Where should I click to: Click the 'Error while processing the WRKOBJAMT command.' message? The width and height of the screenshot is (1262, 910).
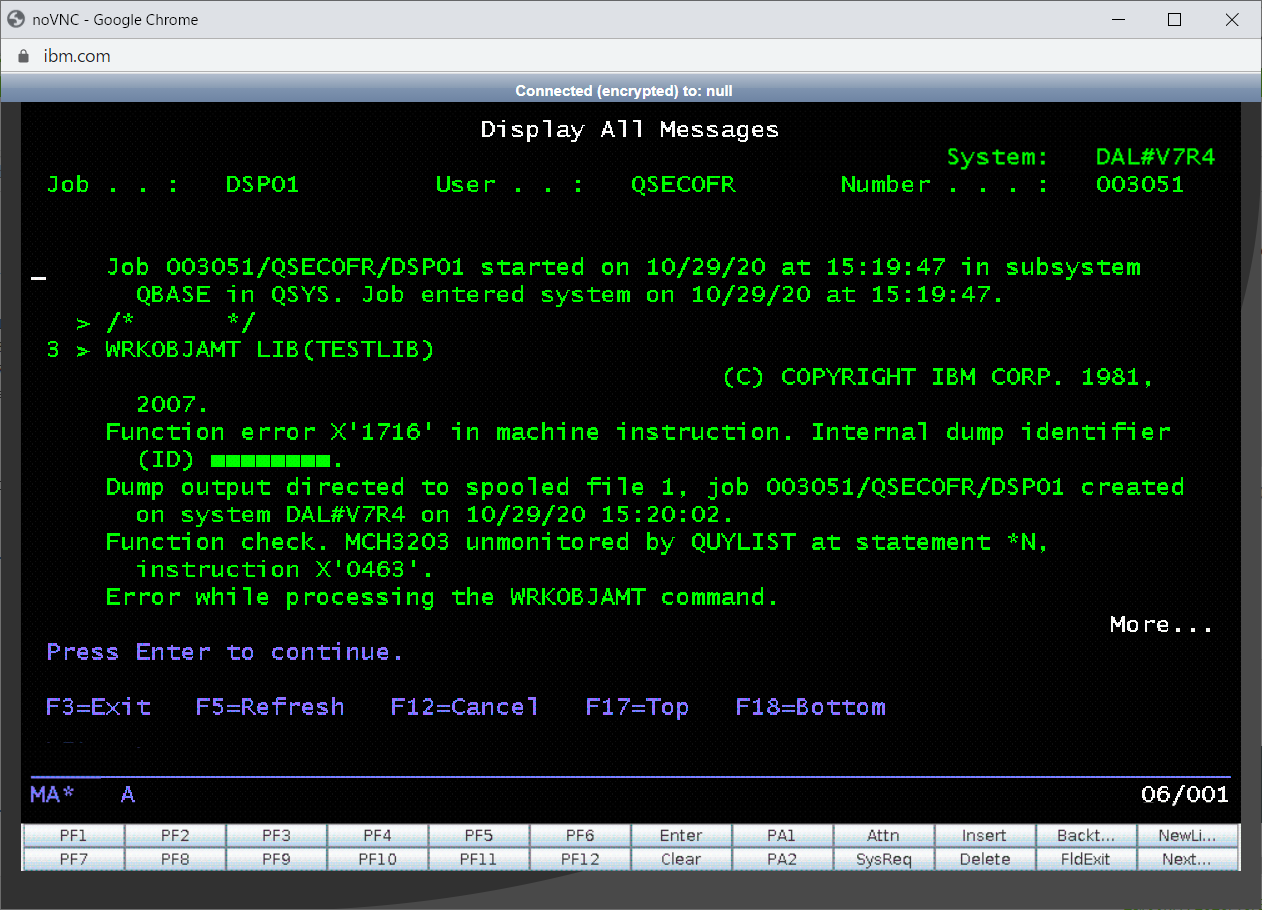coord(442,597)
